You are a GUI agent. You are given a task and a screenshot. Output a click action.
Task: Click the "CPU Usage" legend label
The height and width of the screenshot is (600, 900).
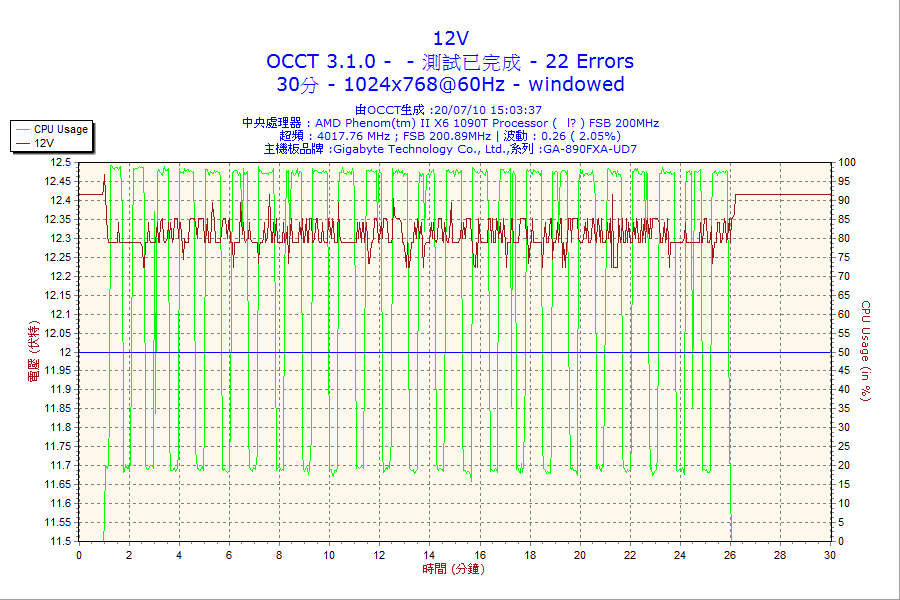[x=61, y=130]
